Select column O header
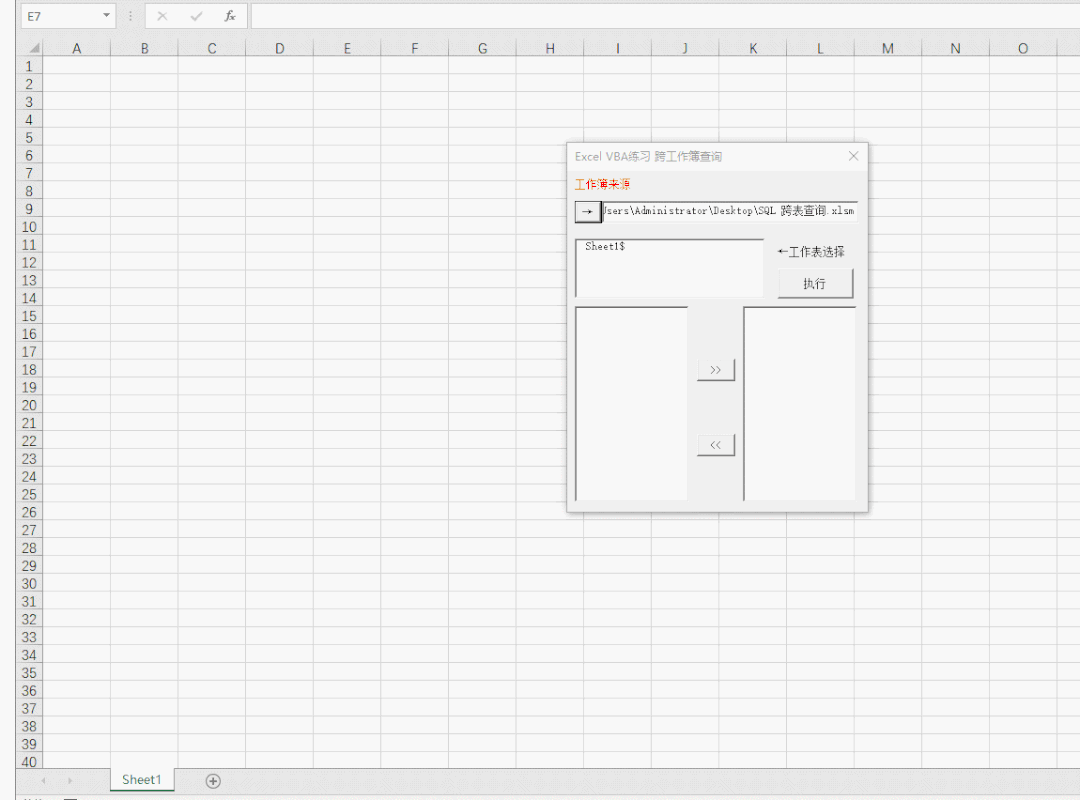This screenshot has height=800, width=1080. (1023, 48)
